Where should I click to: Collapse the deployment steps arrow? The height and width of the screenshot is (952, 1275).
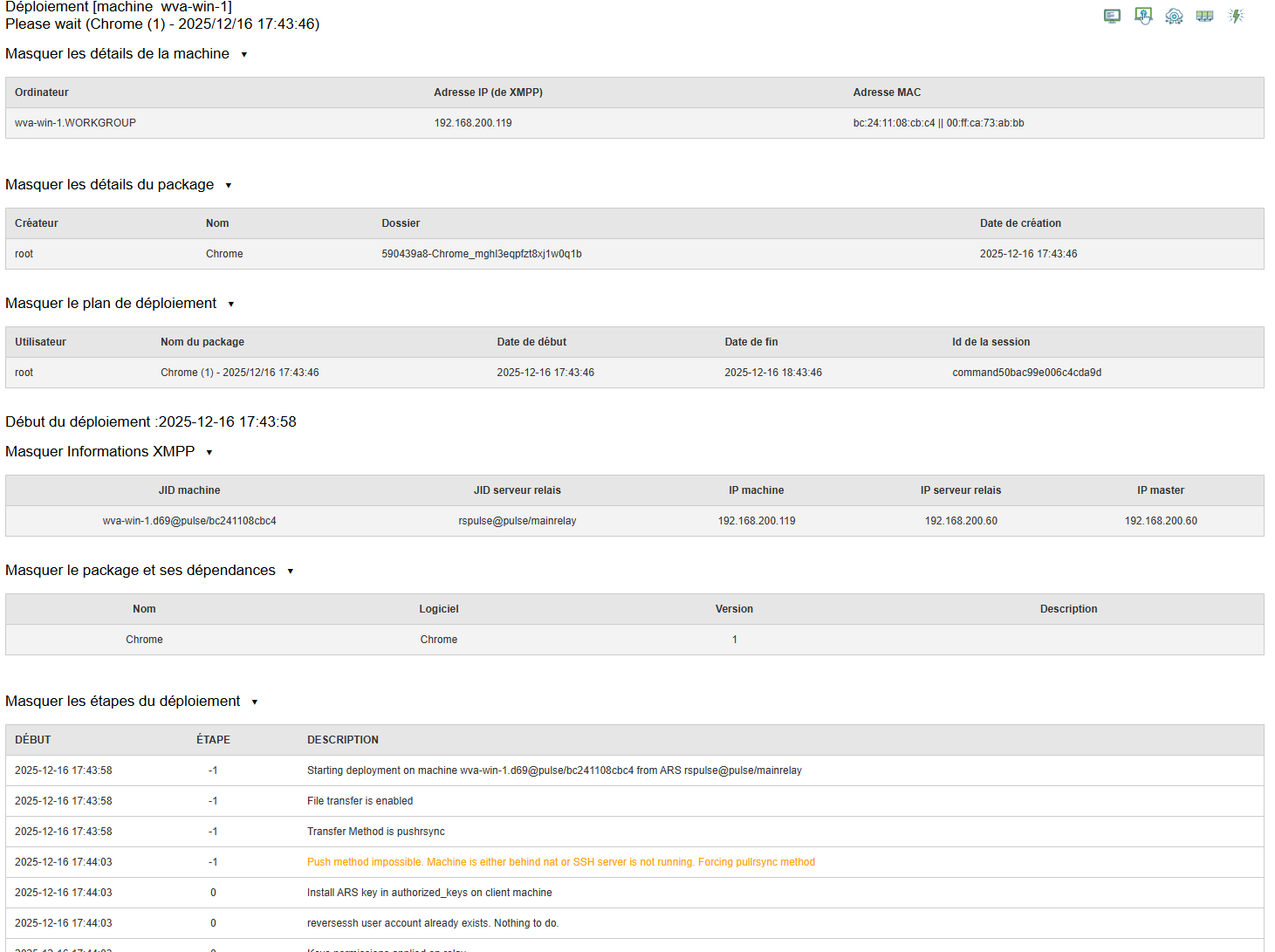coord(255,702)
